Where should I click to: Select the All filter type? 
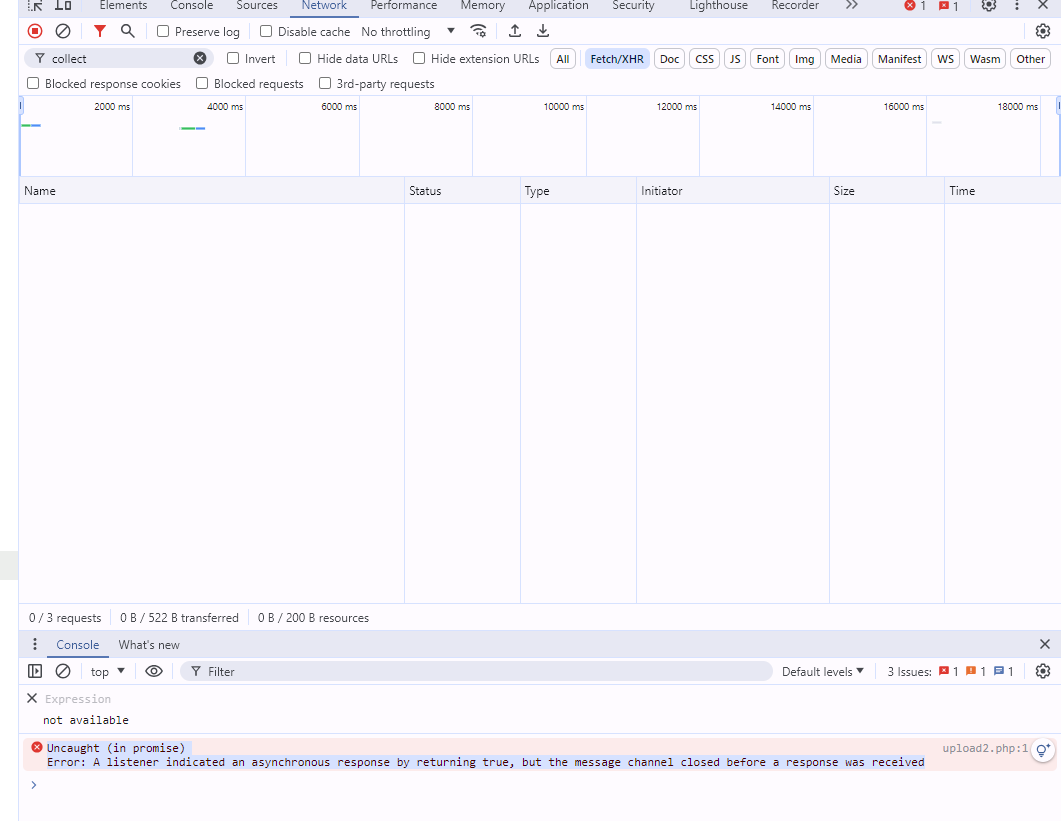click(x=563, y=59)
